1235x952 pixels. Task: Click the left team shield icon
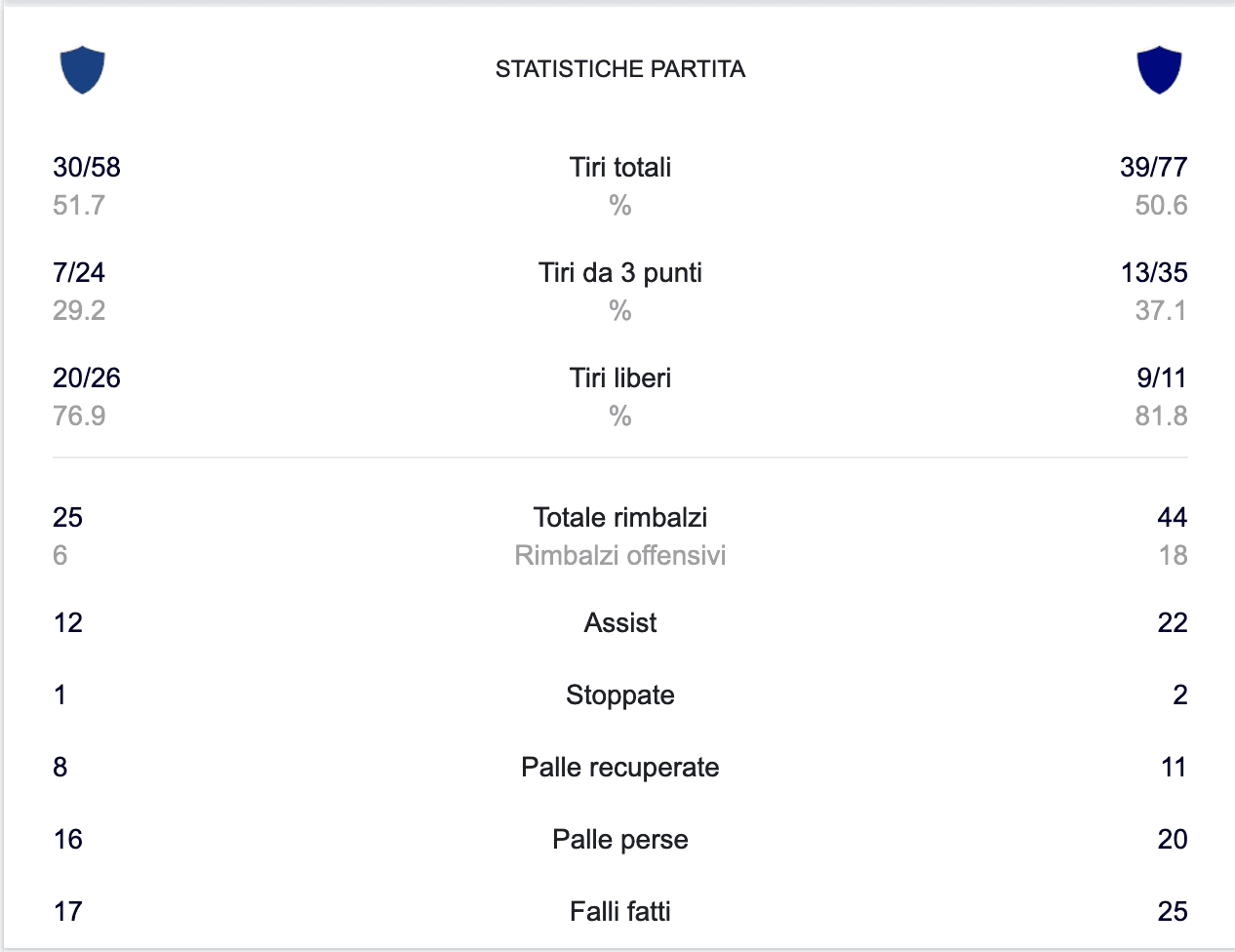coord(82,69)
